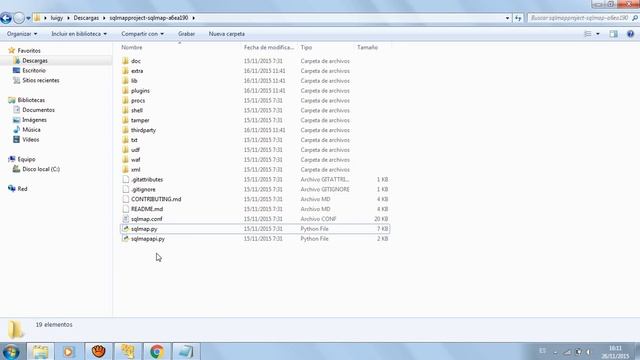
Task: Select the procs folder name
Action: click(x=138, y=100)
